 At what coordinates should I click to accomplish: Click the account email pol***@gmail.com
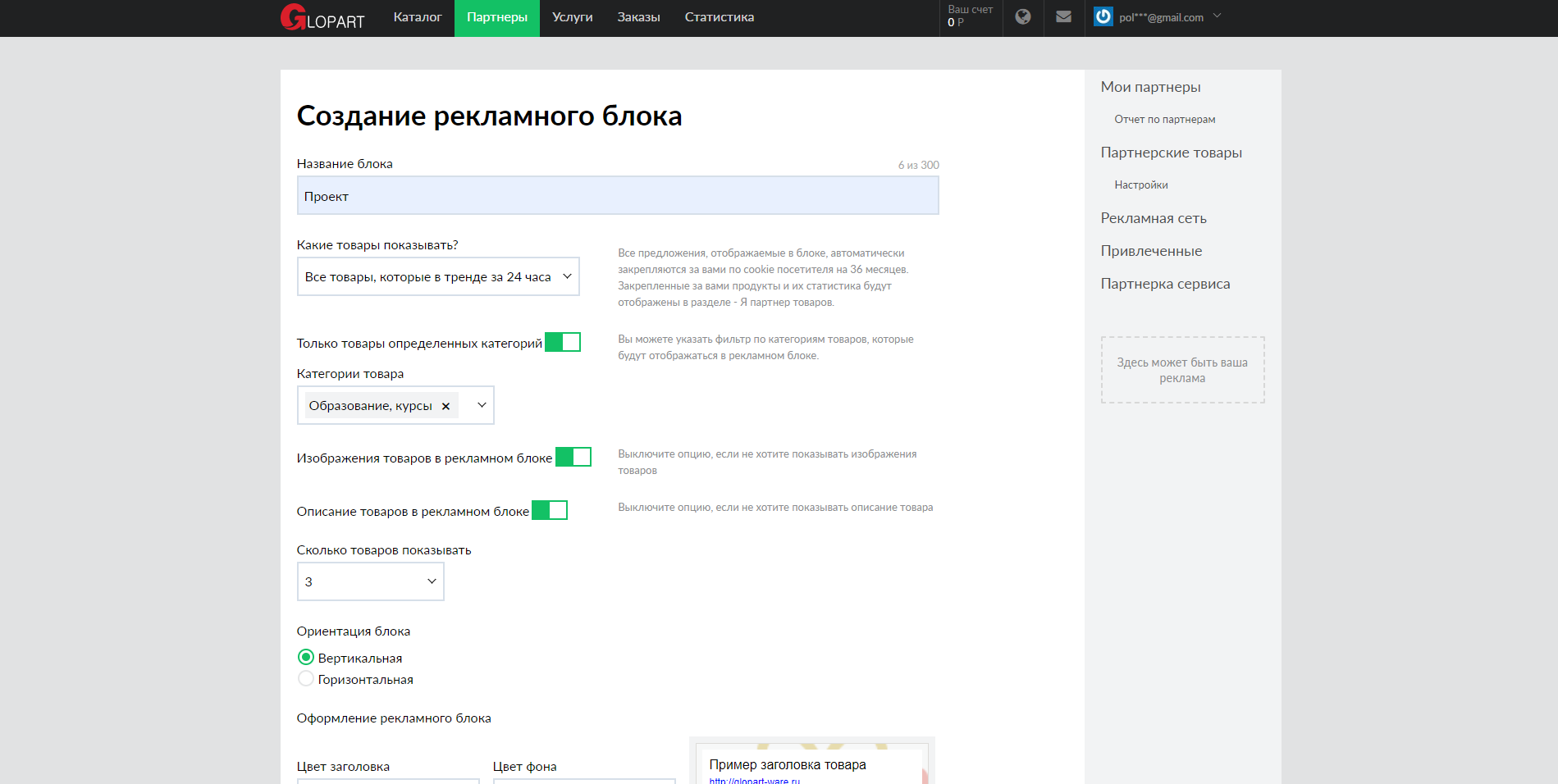point(1161,17)
